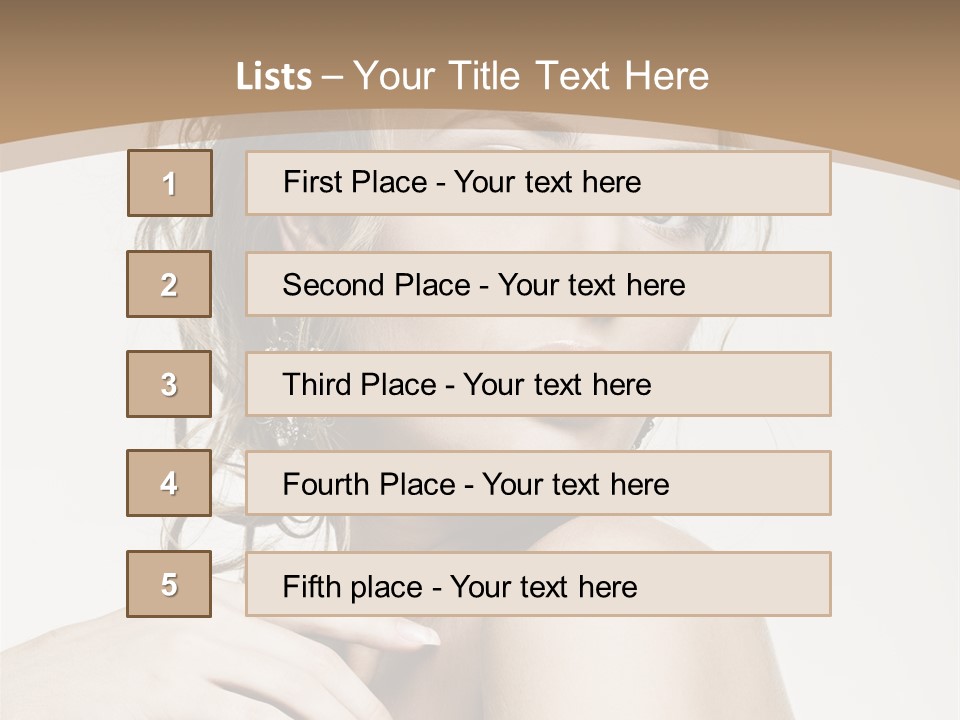Select the "First Place" text box
Image resolution: width=960 pixels, height=720 pixels.
(x=538, y=183)
